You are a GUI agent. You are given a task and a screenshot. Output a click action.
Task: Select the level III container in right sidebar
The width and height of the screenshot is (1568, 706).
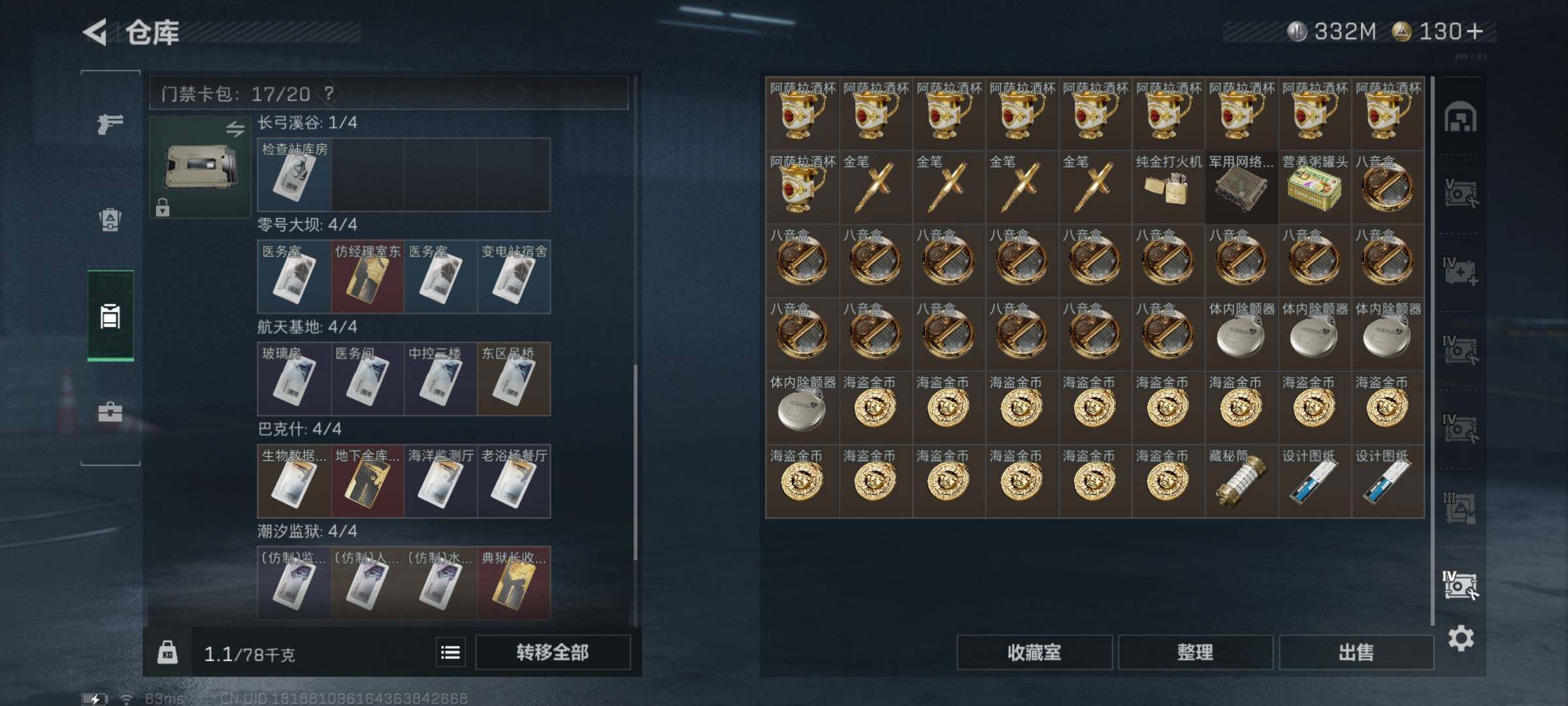1460,507
